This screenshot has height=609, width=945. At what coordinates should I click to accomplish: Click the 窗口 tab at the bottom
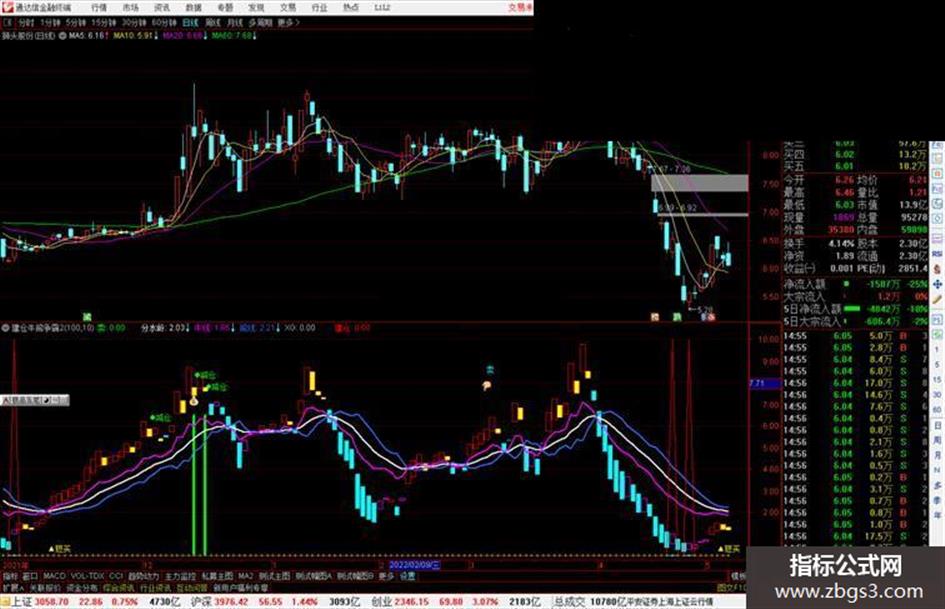30,576
